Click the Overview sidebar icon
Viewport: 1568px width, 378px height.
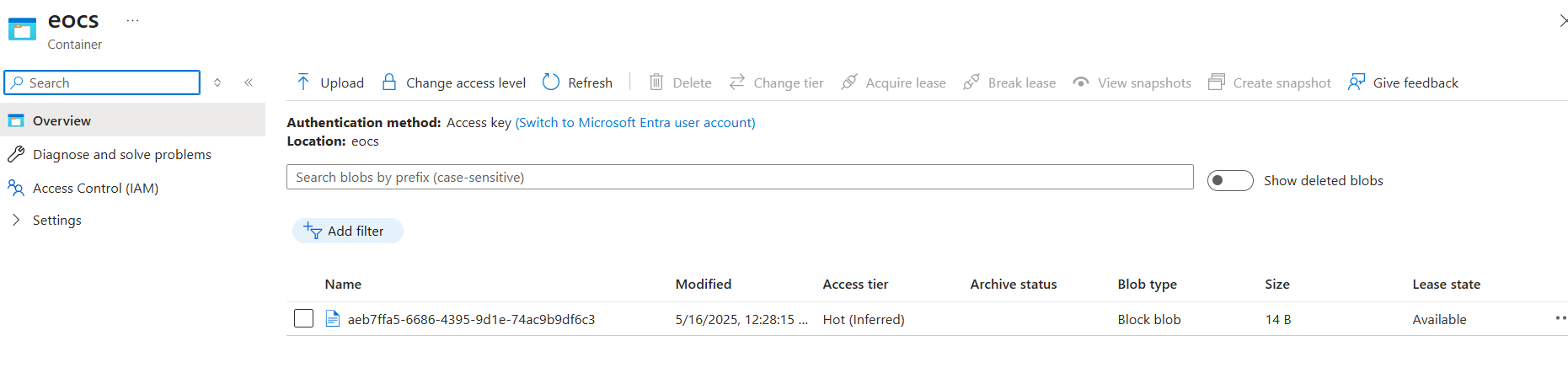click(x=16, y=120)
